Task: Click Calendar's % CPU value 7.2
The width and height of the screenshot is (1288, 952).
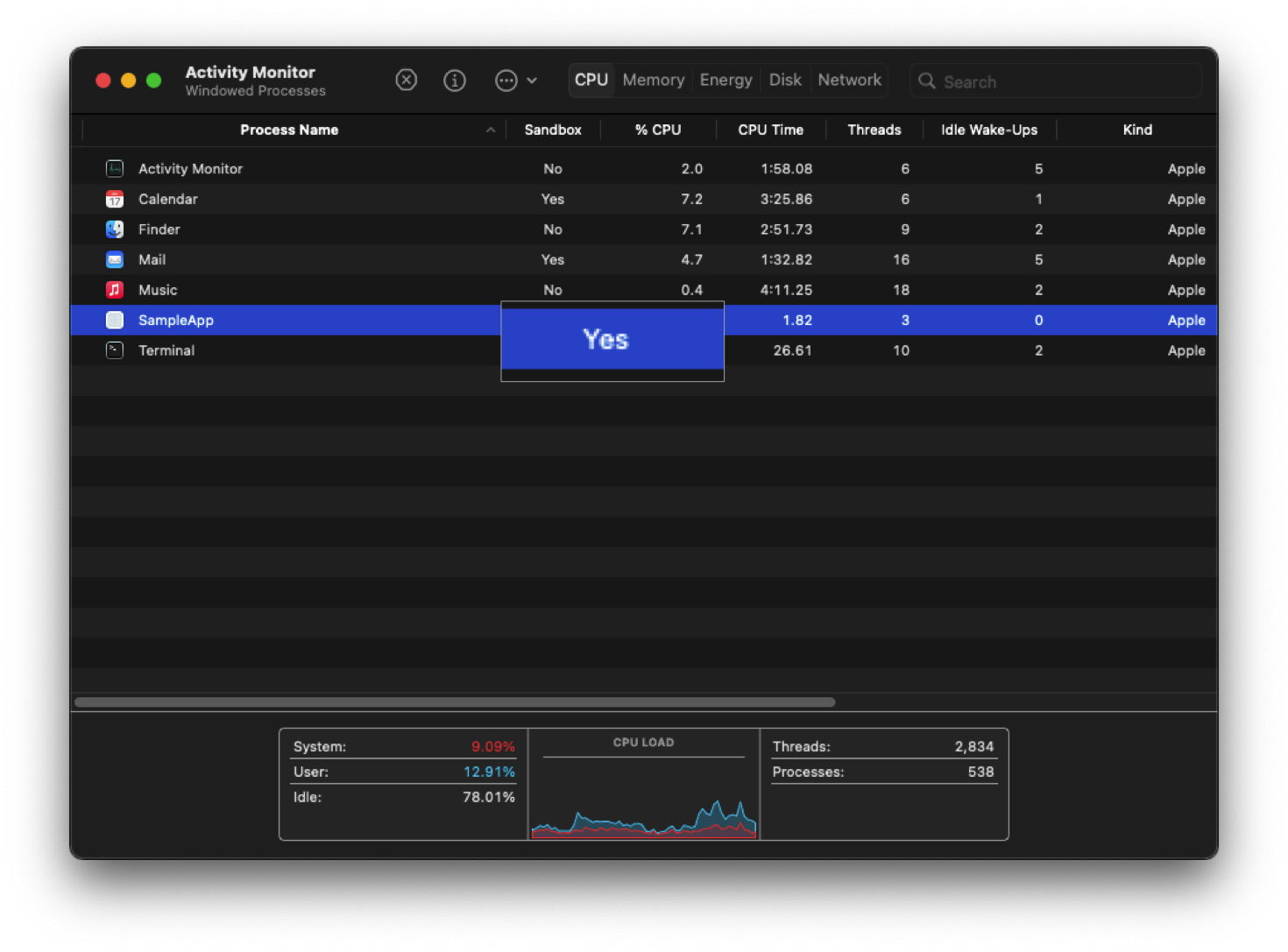Action: coord(691,199)
